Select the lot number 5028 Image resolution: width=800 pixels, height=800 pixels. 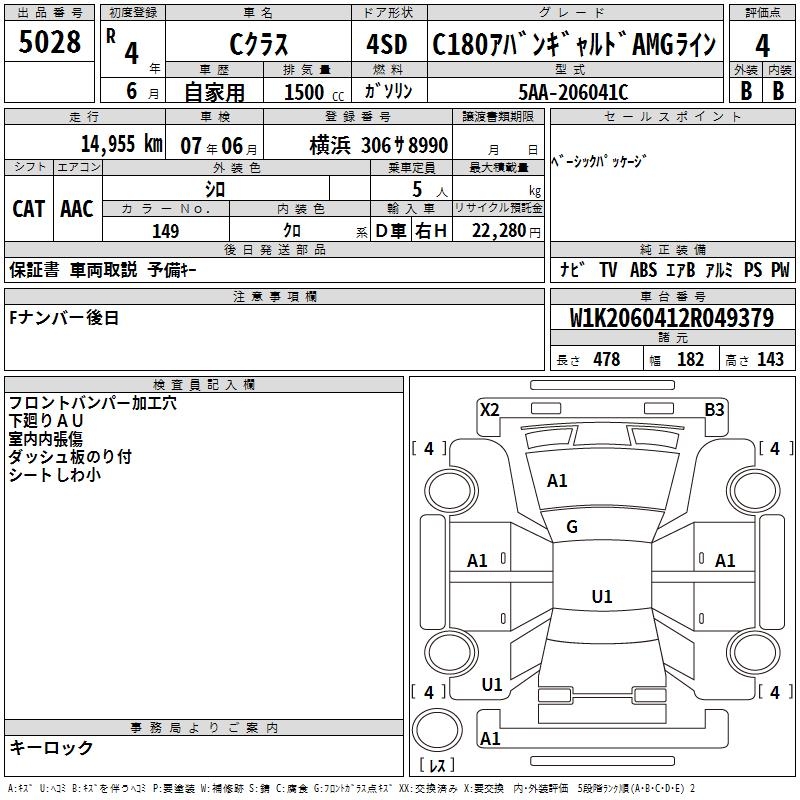tap(50, 43)
